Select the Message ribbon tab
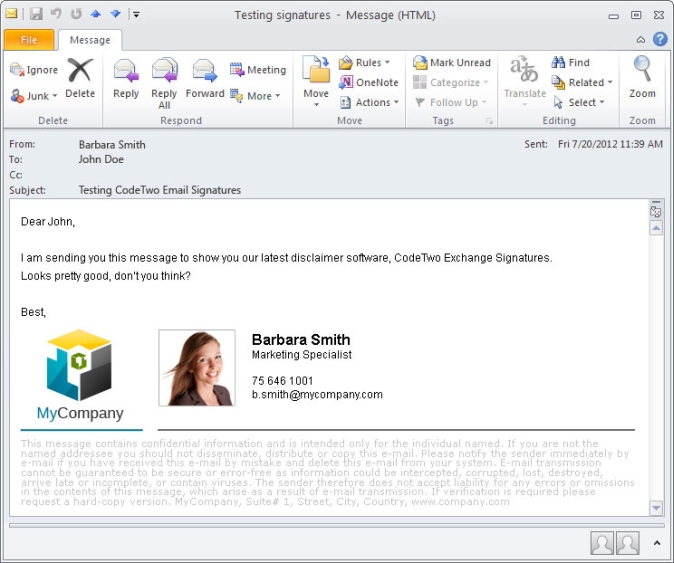Viewport: 674px width, 563px height. point(90,40)
